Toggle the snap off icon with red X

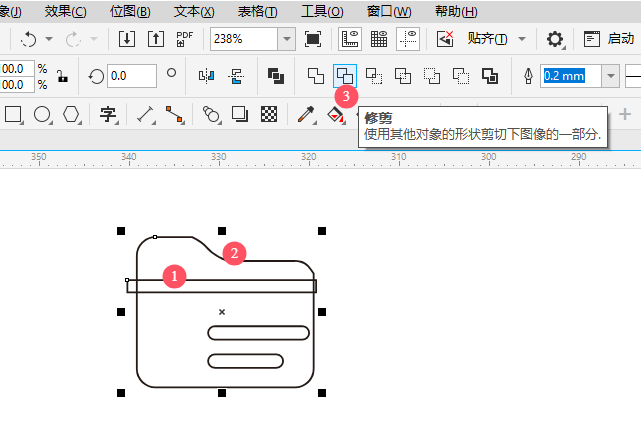click(x=445, y=39)
